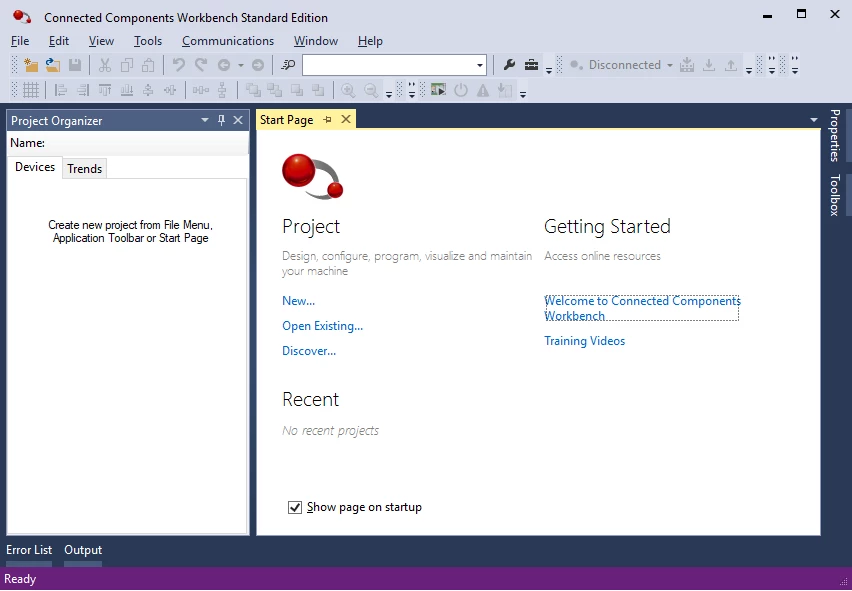Expand overflow options after Zoom Out icon
This screenshot has height=591, width=852.
tap(389, 95)
